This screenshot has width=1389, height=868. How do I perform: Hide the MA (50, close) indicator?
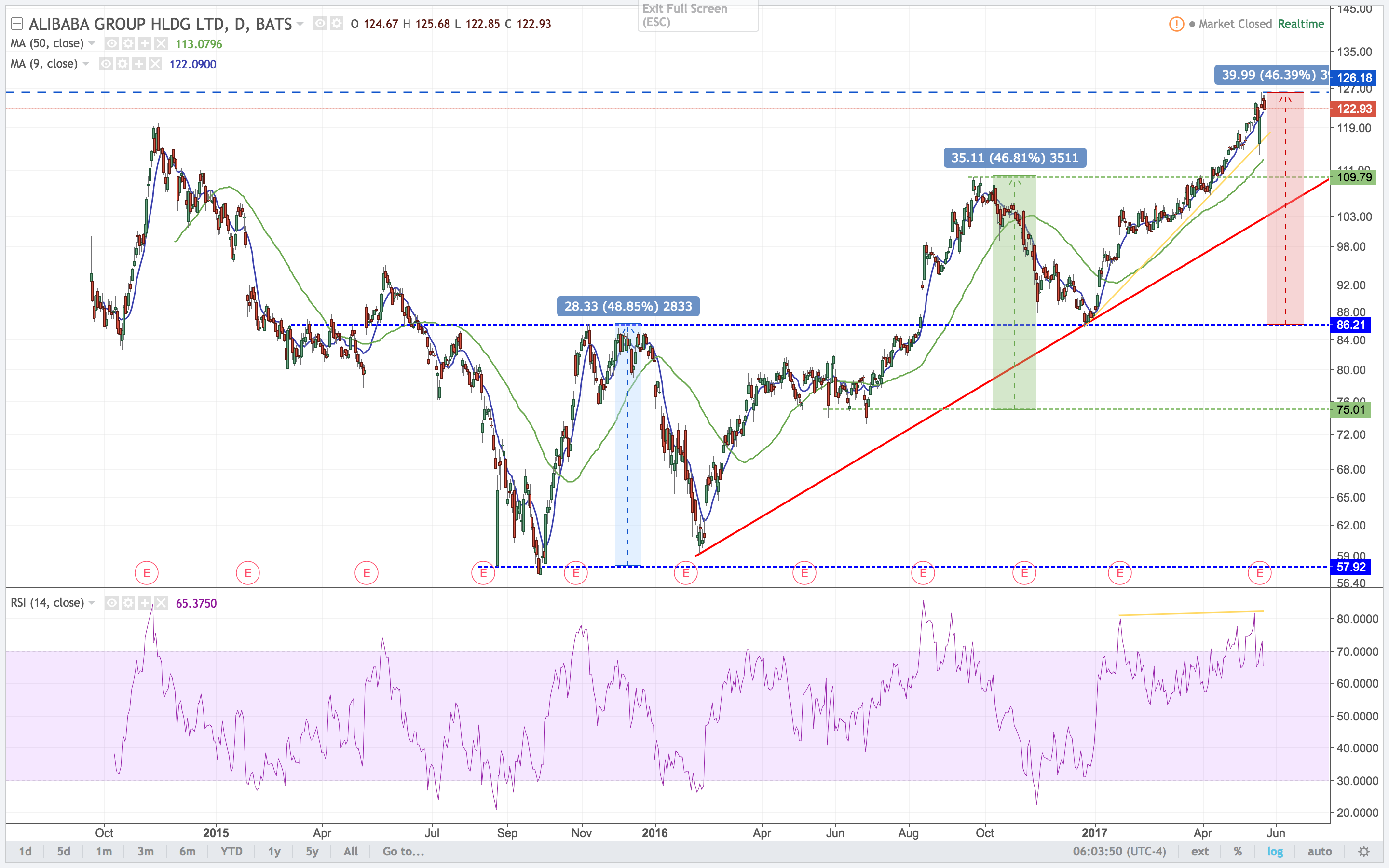112,43
